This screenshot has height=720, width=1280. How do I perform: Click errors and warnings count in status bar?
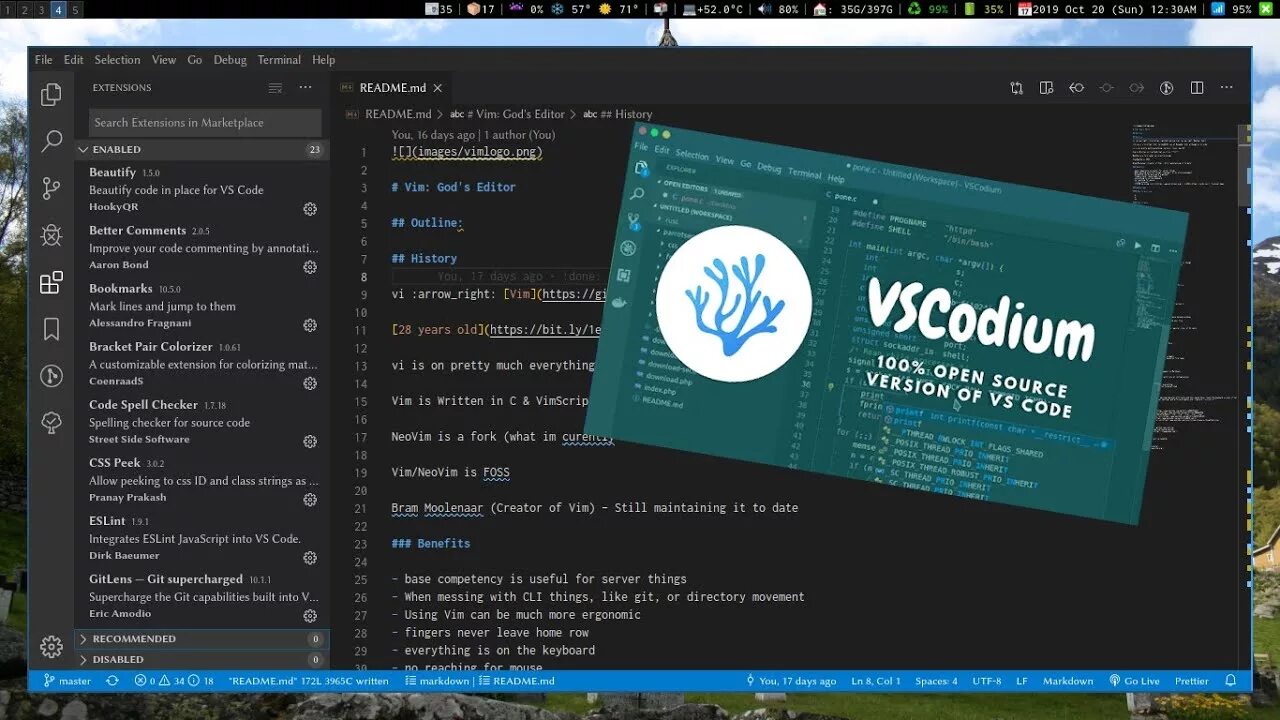pyautogui.click(x=174, y=681)
